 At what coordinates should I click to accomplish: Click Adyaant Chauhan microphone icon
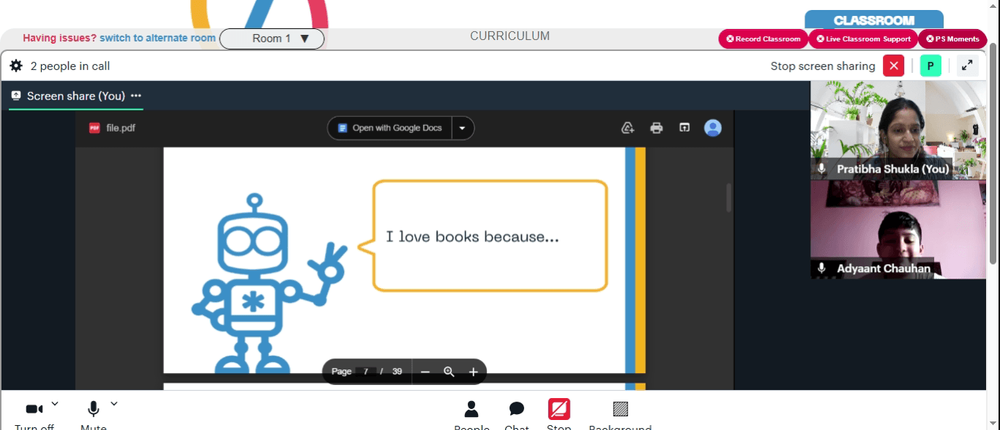tap(821, 269)
